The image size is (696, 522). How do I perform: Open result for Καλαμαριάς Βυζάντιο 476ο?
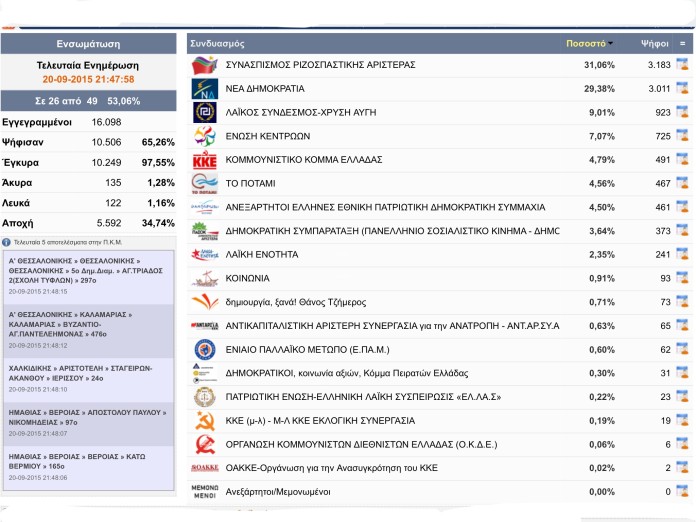click(88, 331)
